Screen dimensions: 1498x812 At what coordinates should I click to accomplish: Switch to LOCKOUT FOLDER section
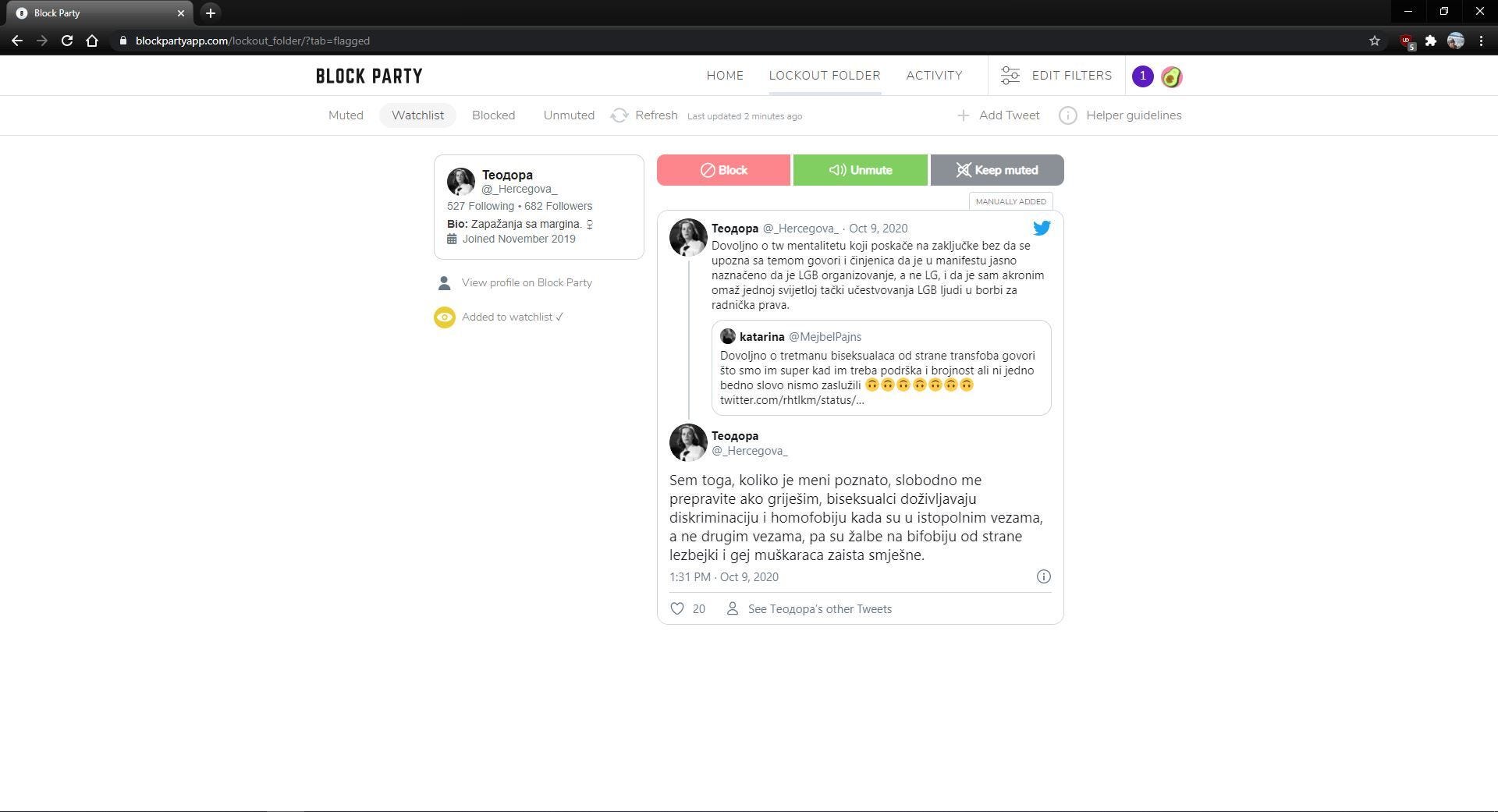pos(825,76)
